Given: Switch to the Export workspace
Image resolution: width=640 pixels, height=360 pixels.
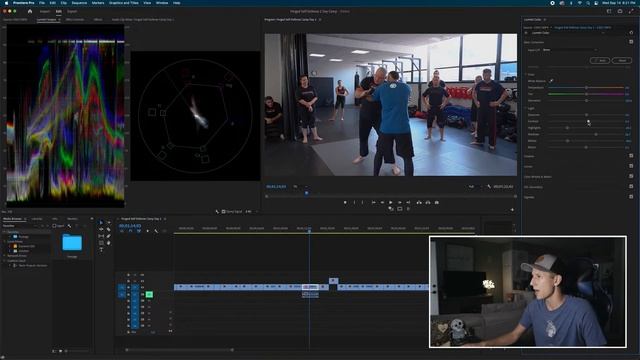Looking at the screenshot, I should coord(72,11).
